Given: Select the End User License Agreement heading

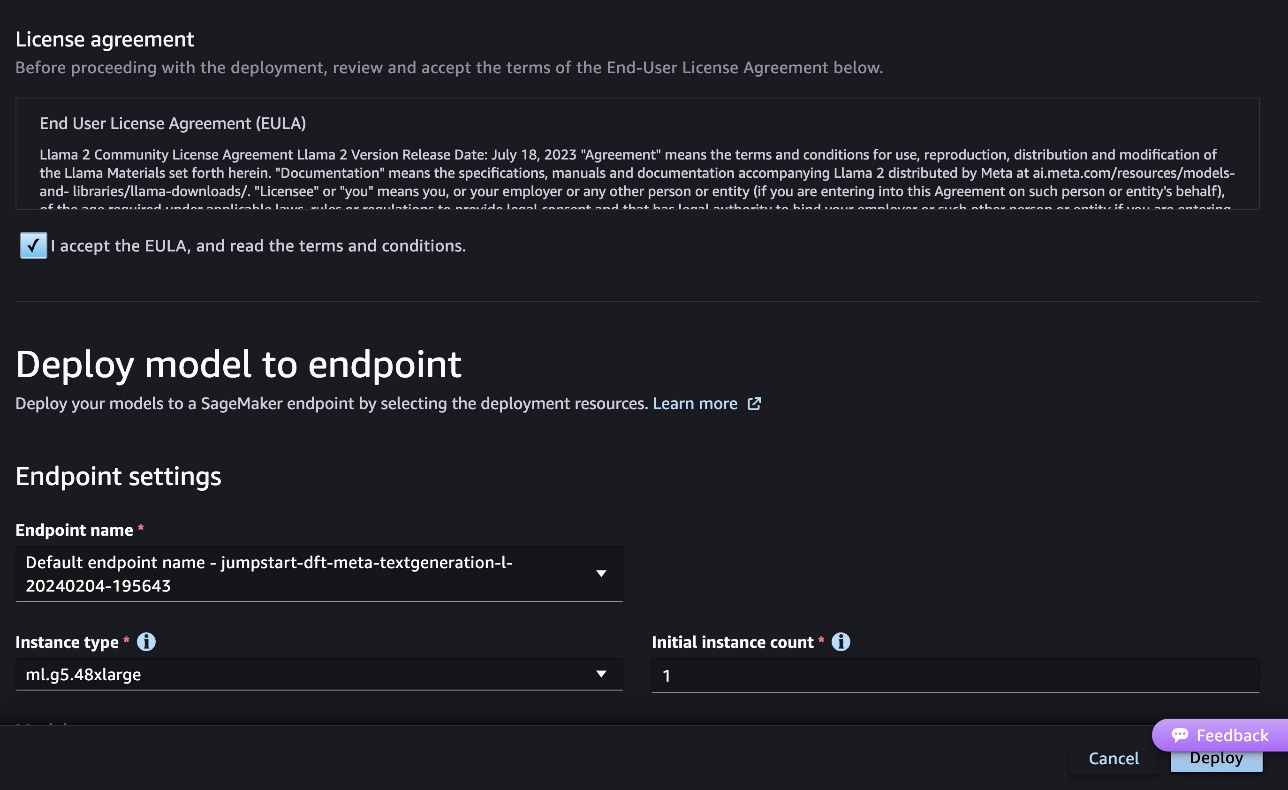Looking at the screenshot, I should pos(173,124).
